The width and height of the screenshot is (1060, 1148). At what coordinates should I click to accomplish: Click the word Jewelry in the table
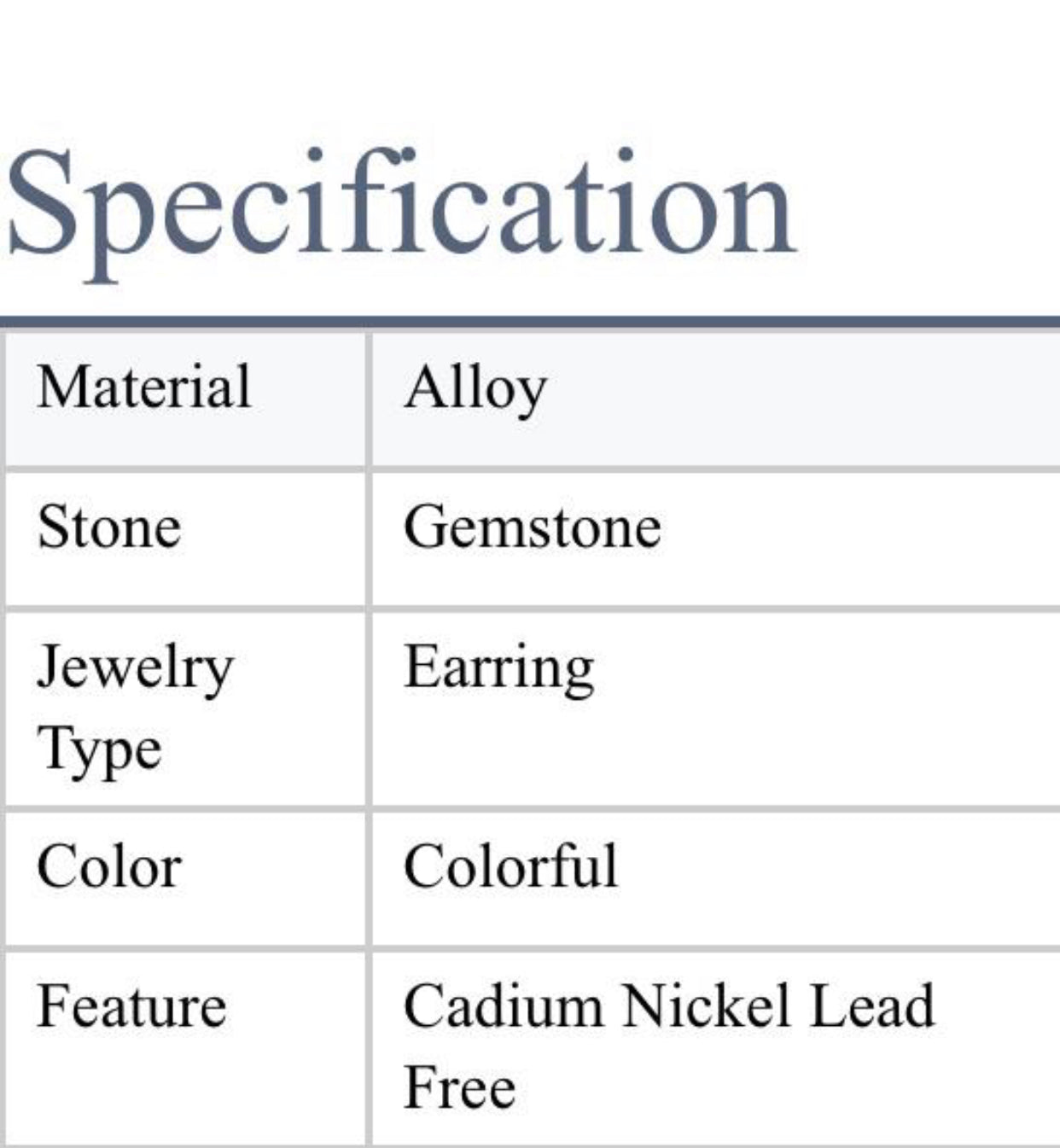pos(135,669)
